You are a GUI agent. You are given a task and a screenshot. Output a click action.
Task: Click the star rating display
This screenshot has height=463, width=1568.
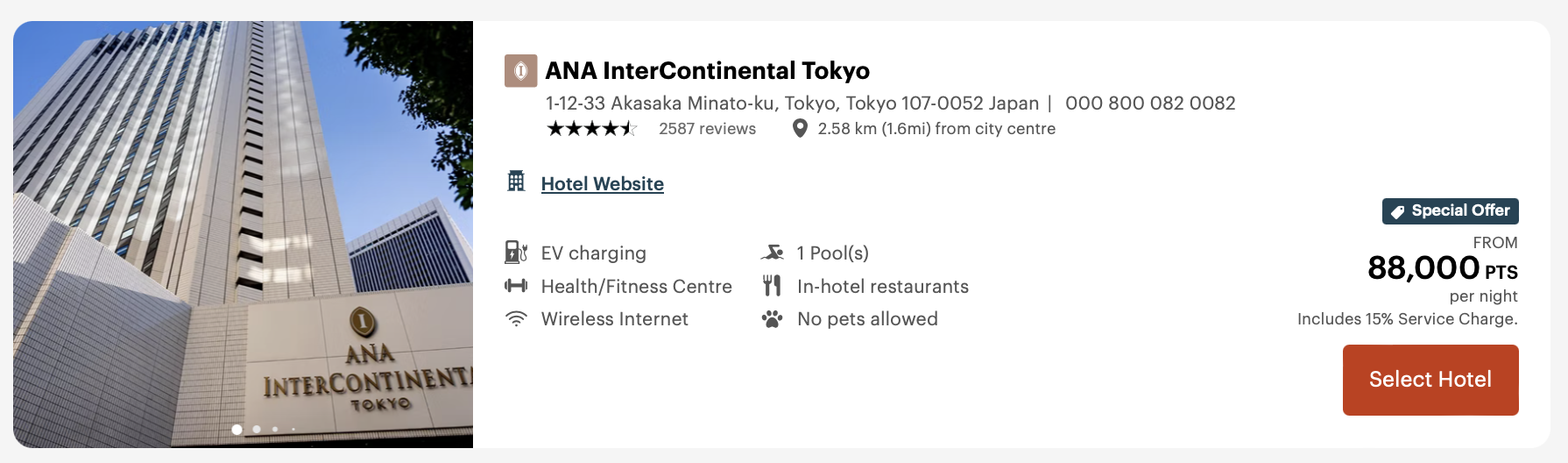pos(591,129)
